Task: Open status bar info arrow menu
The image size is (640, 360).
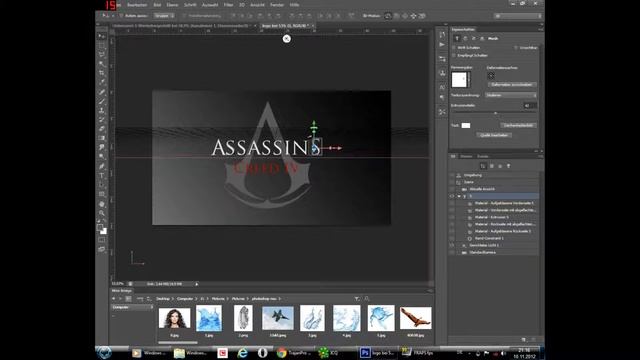Action: click(x=197, y=284)
